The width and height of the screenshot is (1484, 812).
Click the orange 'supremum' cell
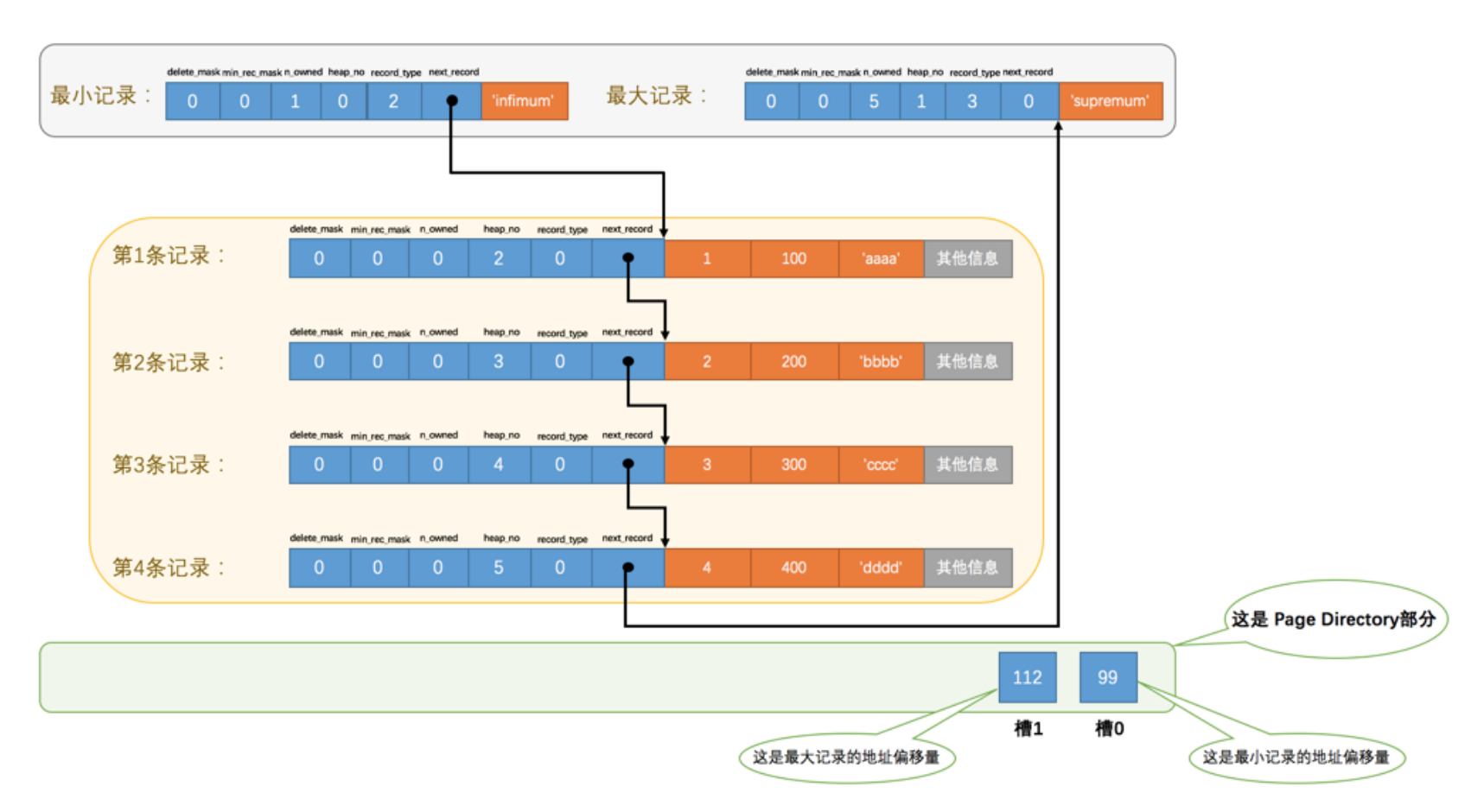1110,101
